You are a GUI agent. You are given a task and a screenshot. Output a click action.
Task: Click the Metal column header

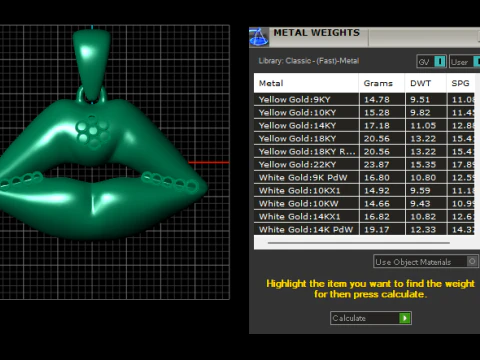(x=306, y=83)
